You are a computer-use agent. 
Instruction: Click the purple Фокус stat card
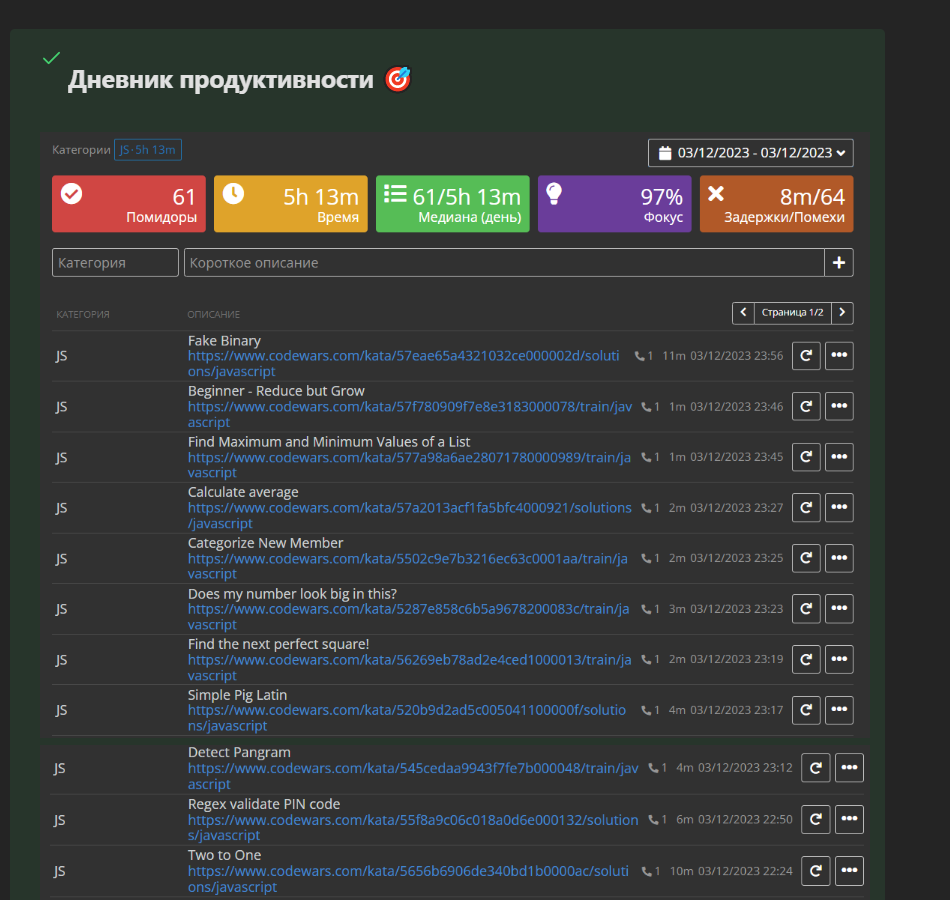(x=614, y=204)
